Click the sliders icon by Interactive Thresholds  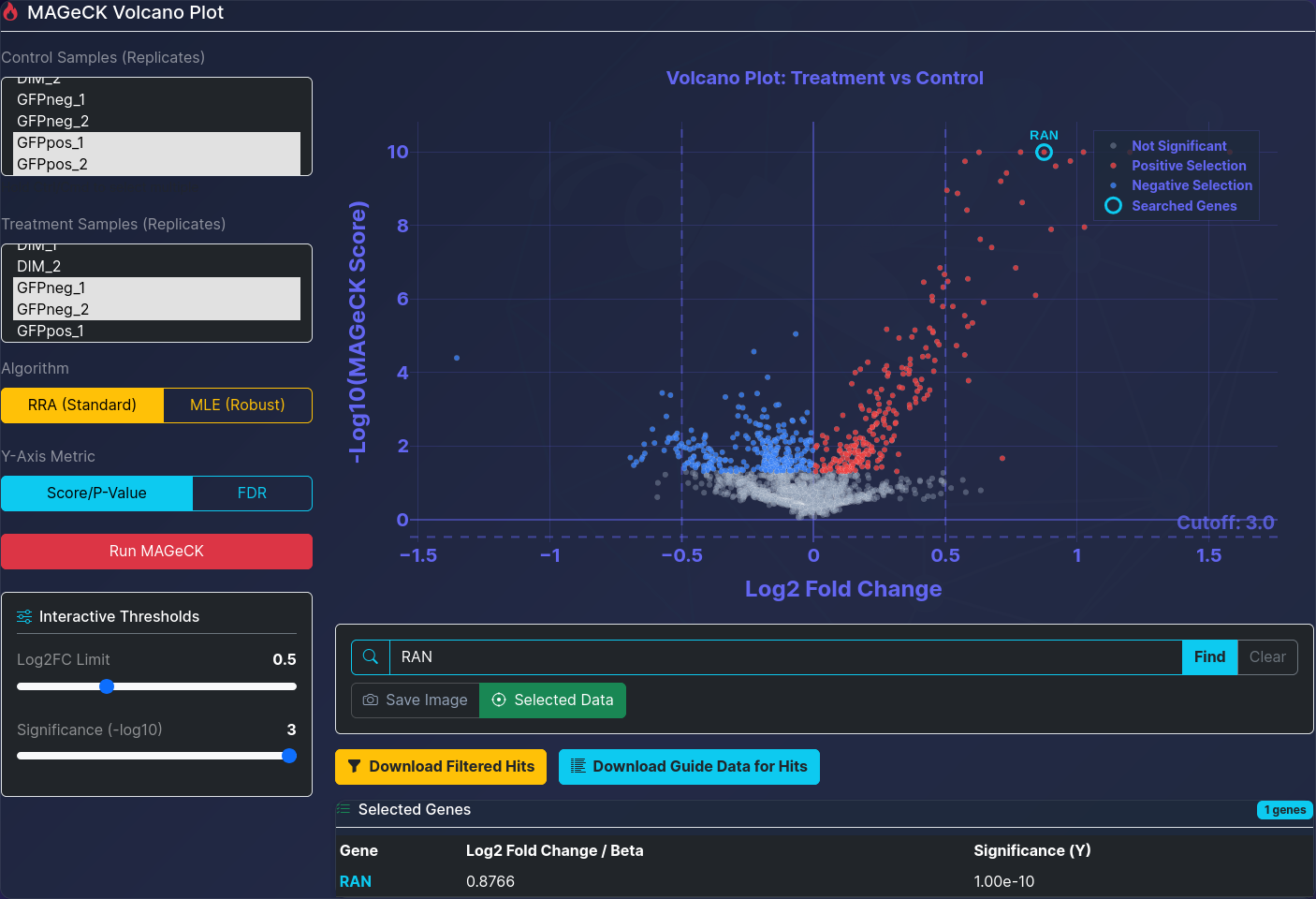coord(24,617)
